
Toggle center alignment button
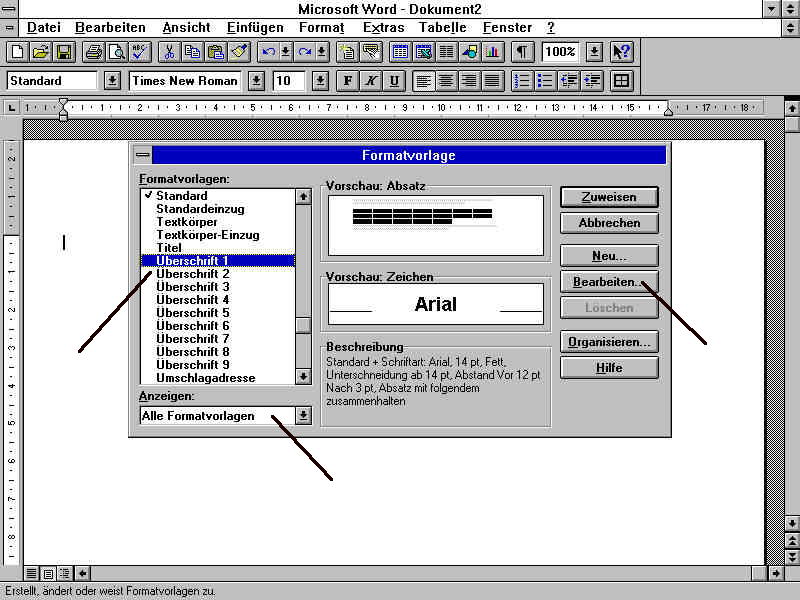446,81
